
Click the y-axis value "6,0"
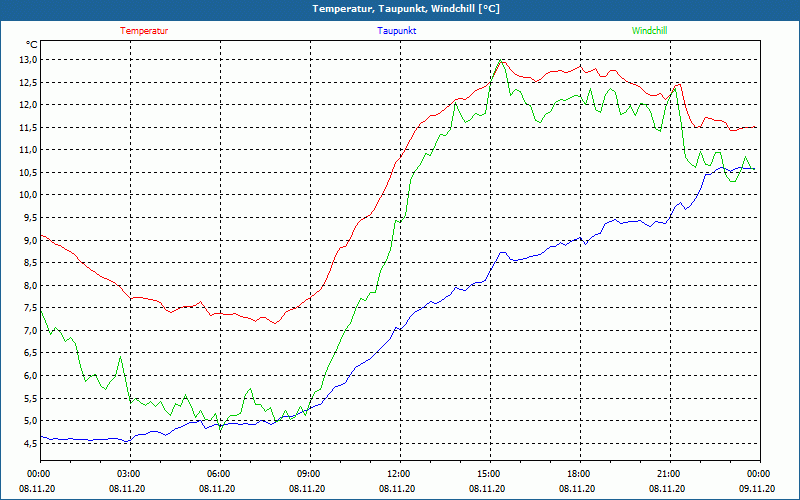(x=31, y=376)
